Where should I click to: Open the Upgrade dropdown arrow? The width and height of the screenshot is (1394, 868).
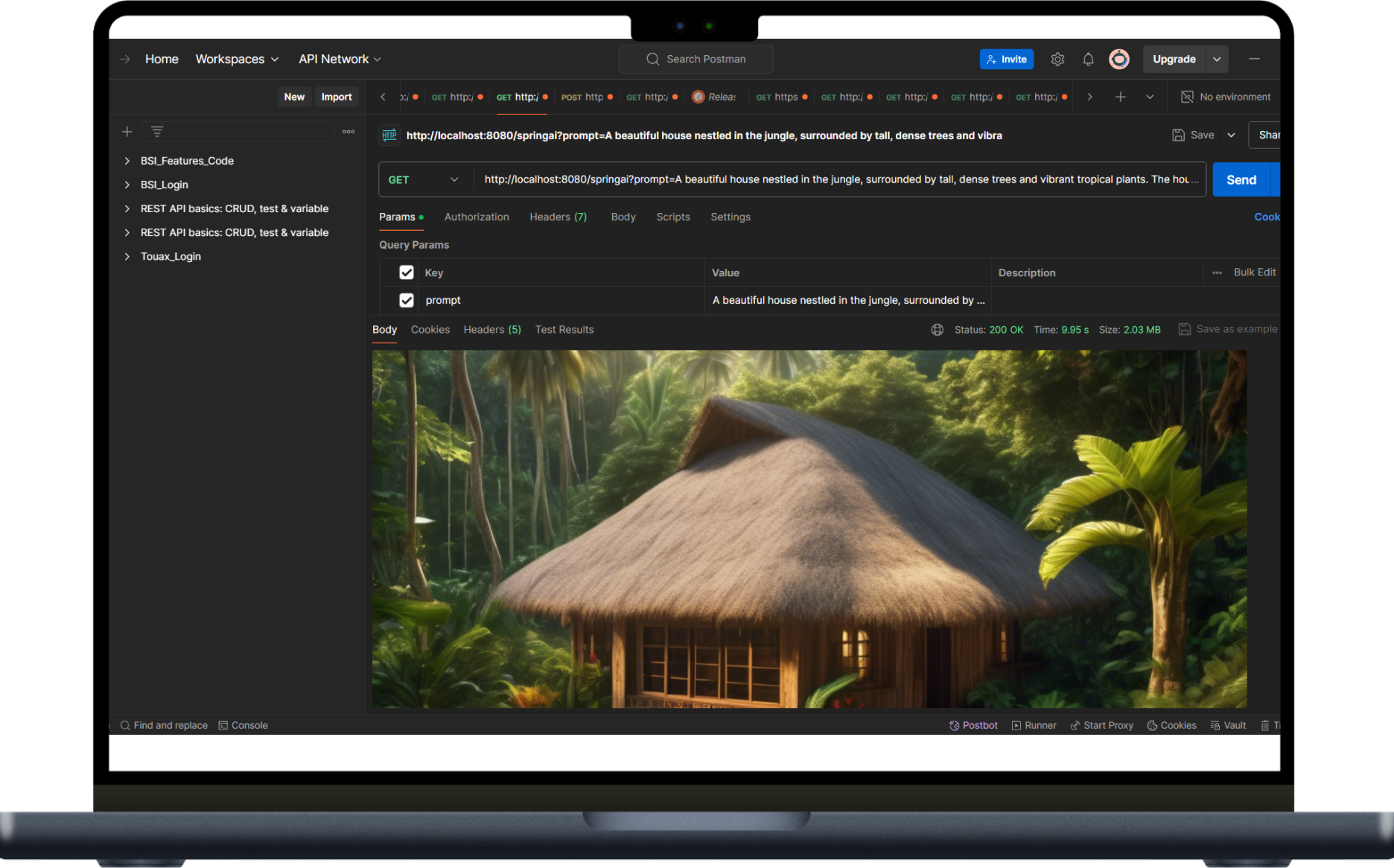coord(1217,60)
